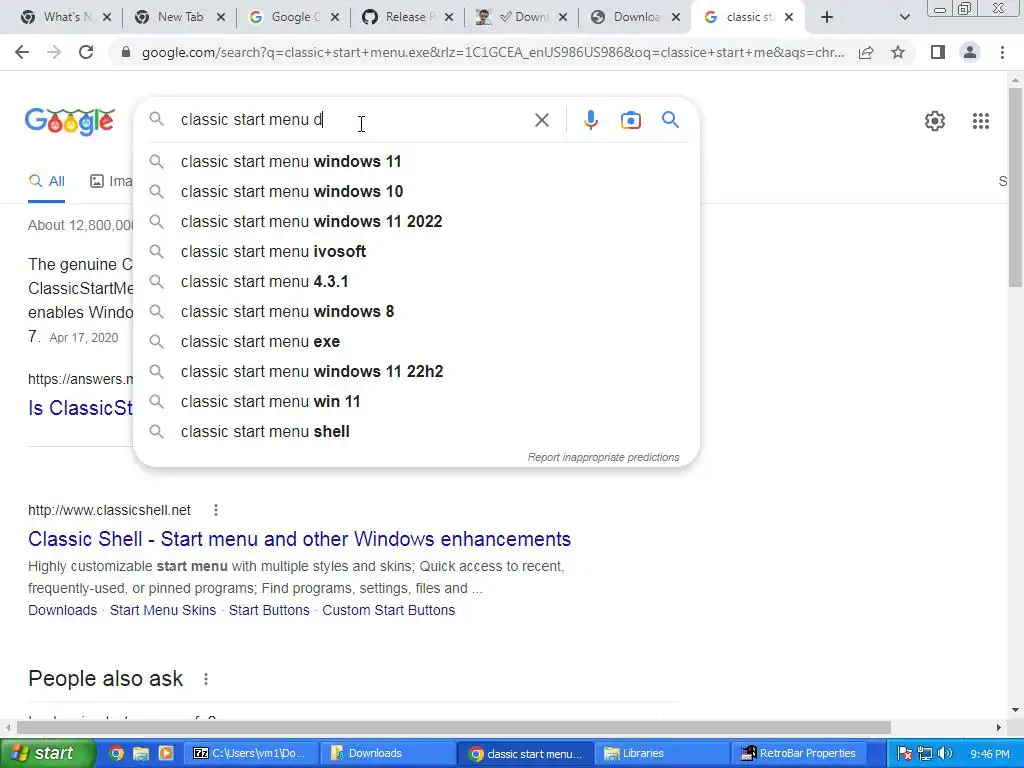The height and width of the screenshot is (768, 1024).
Task: Click the share page icon in address bar
Action: 866,52
